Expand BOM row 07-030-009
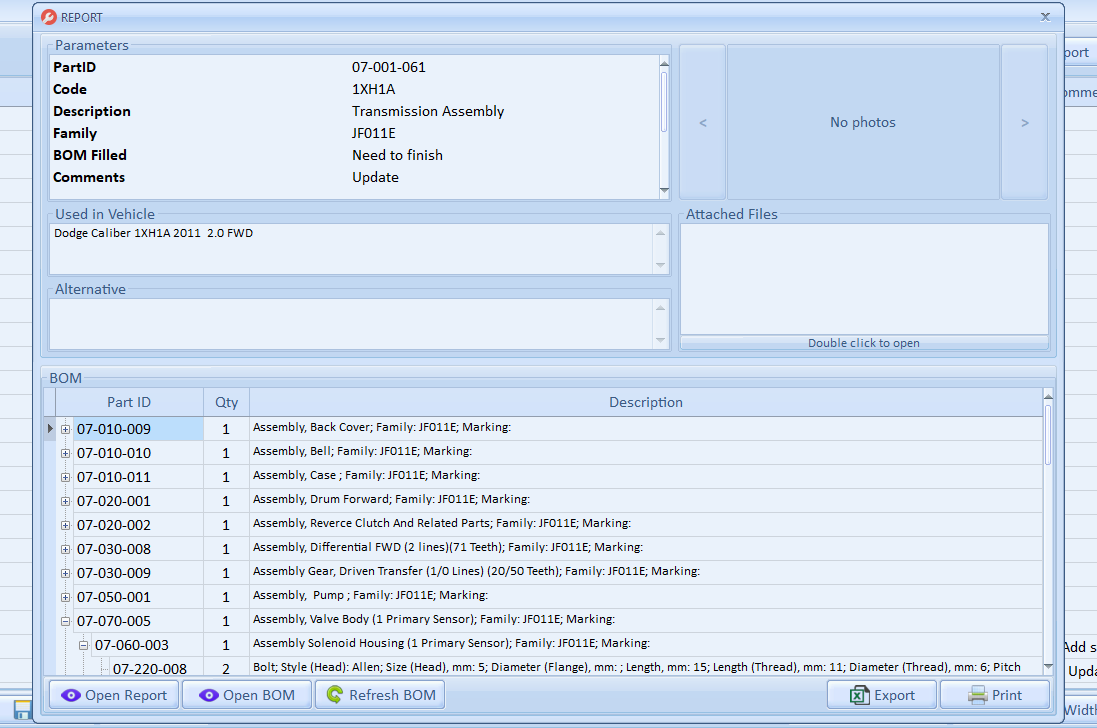This screenshot has height=728, width=1097. coord(66,573)
